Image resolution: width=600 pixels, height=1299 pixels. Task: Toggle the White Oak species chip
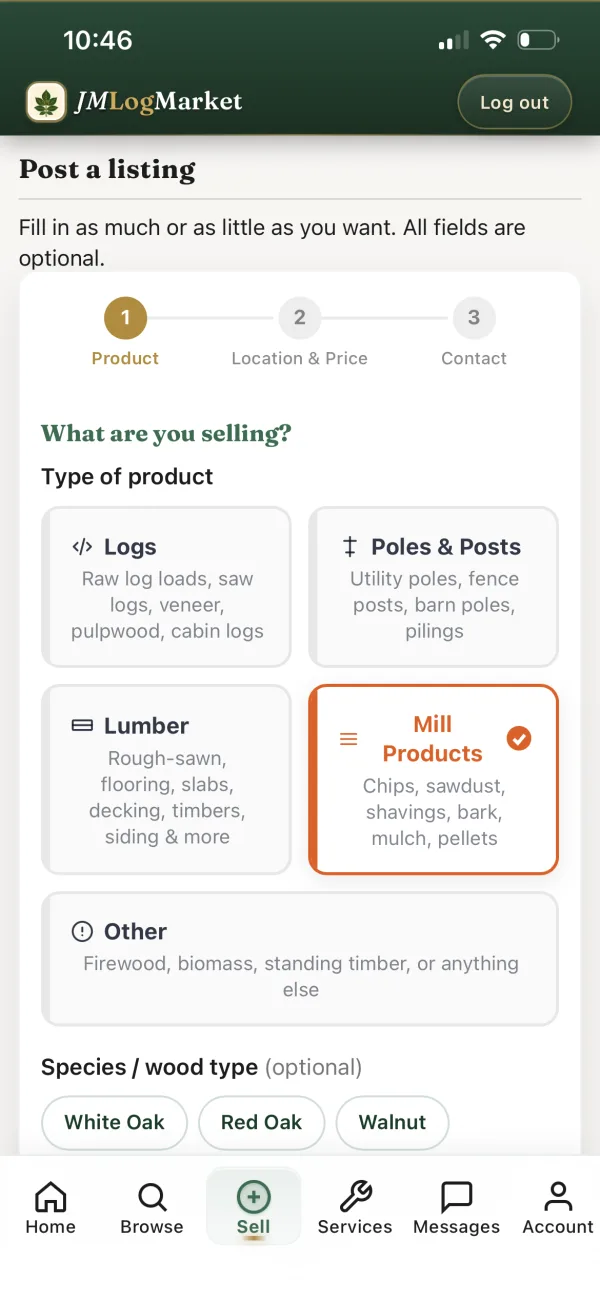(x=114, y=1122)
